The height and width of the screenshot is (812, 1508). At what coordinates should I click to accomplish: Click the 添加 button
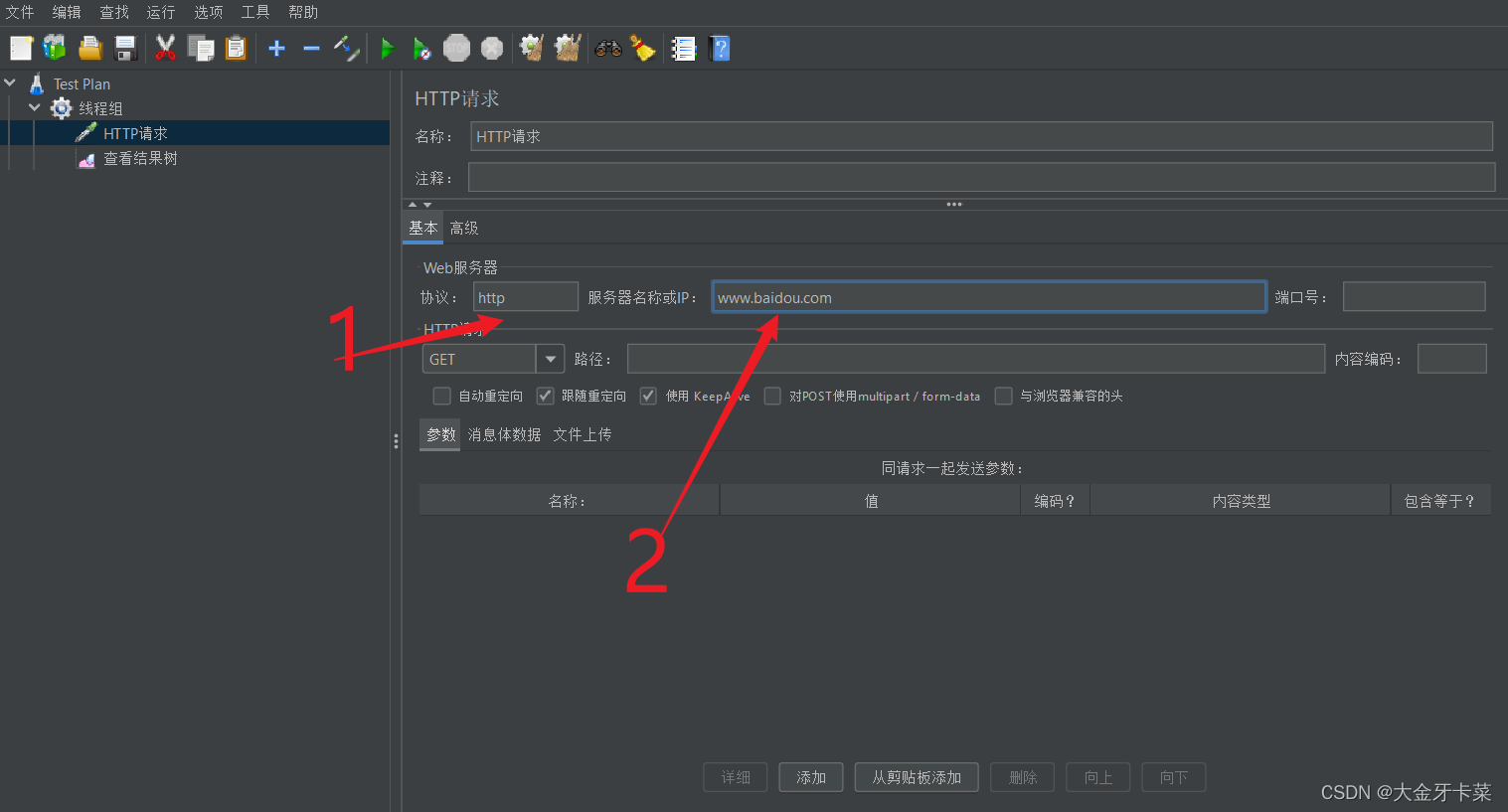point(811,777)
